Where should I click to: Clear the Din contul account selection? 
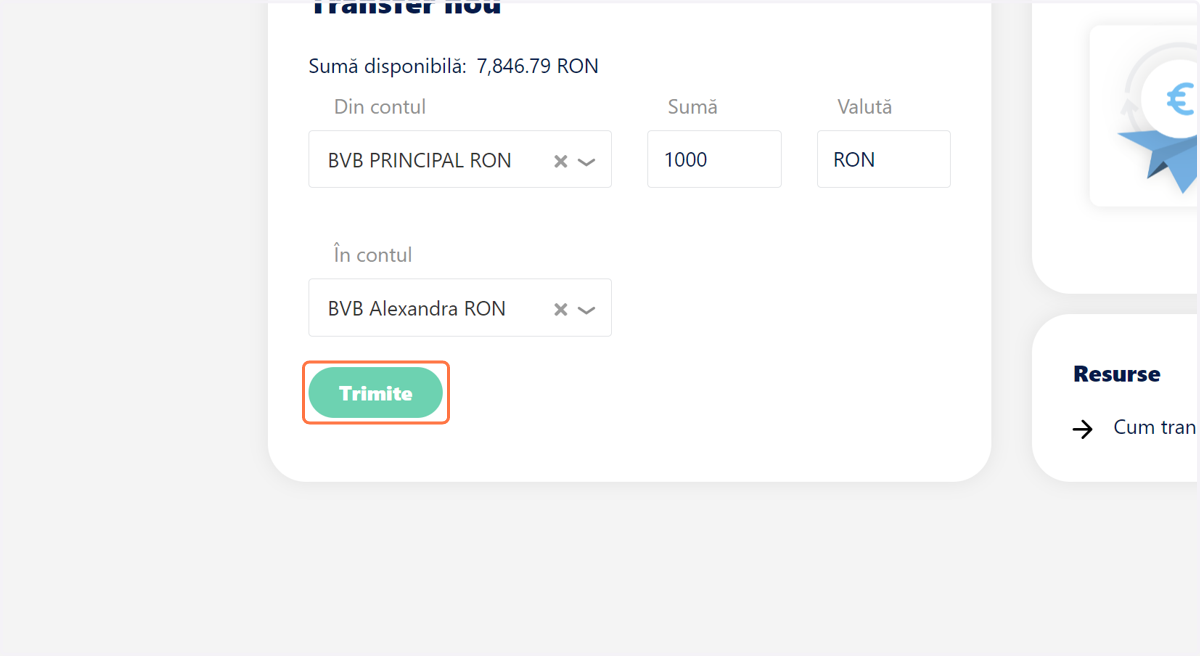click(561, 161)
